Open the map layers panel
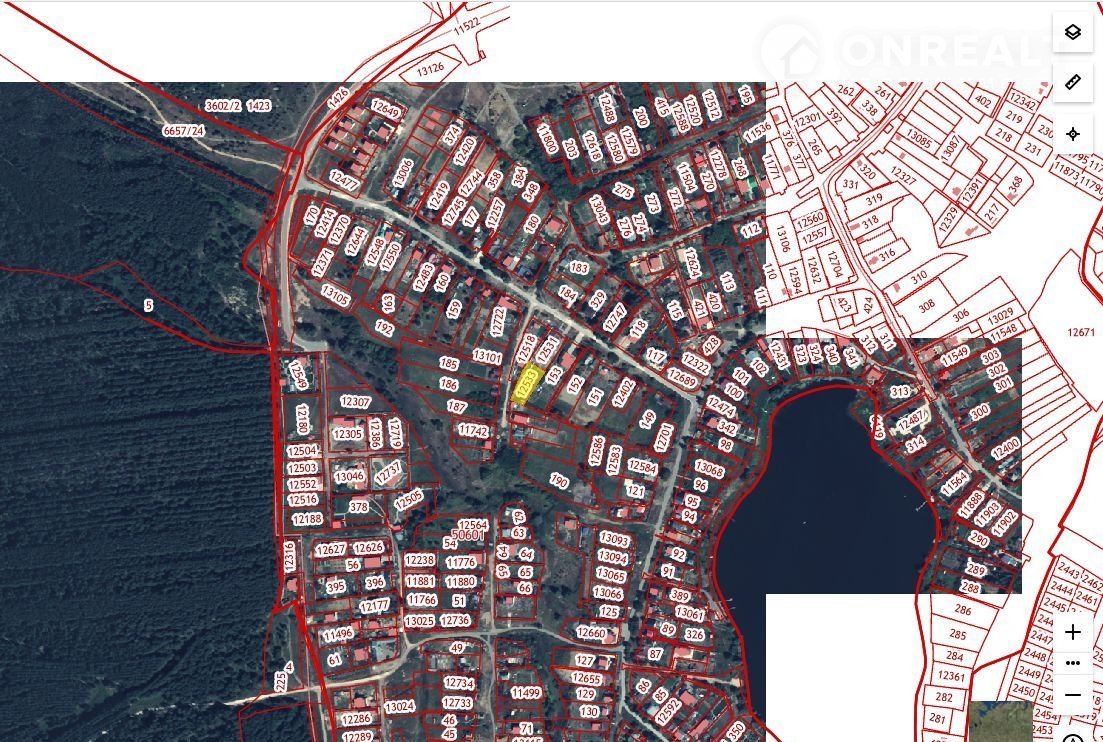Screen dimensions: 1103x742 tap(1072, 32)
